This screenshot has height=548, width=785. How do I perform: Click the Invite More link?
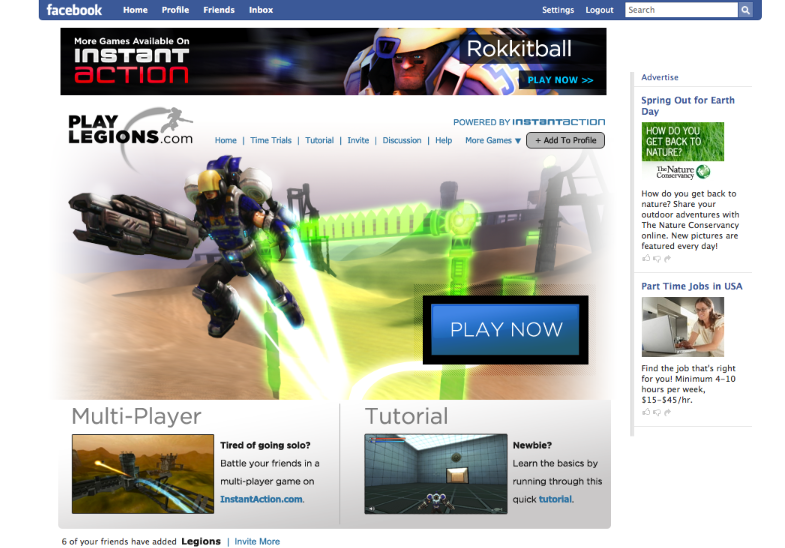click(x=257, y=541)
